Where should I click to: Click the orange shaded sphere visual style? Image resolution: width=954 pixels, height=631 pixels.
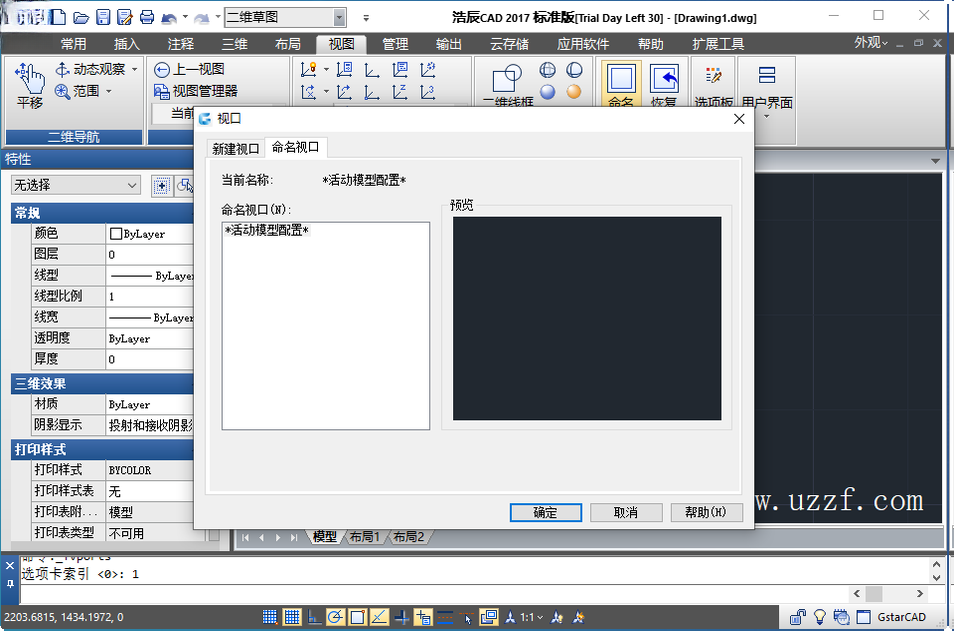pos(574,92)
